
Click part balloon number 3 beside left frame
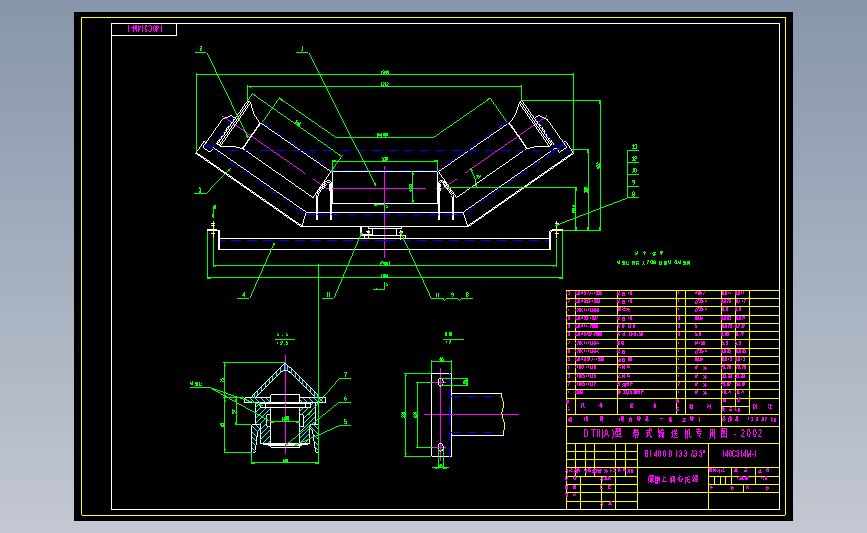pyautogui.click(x=200, y=190)
